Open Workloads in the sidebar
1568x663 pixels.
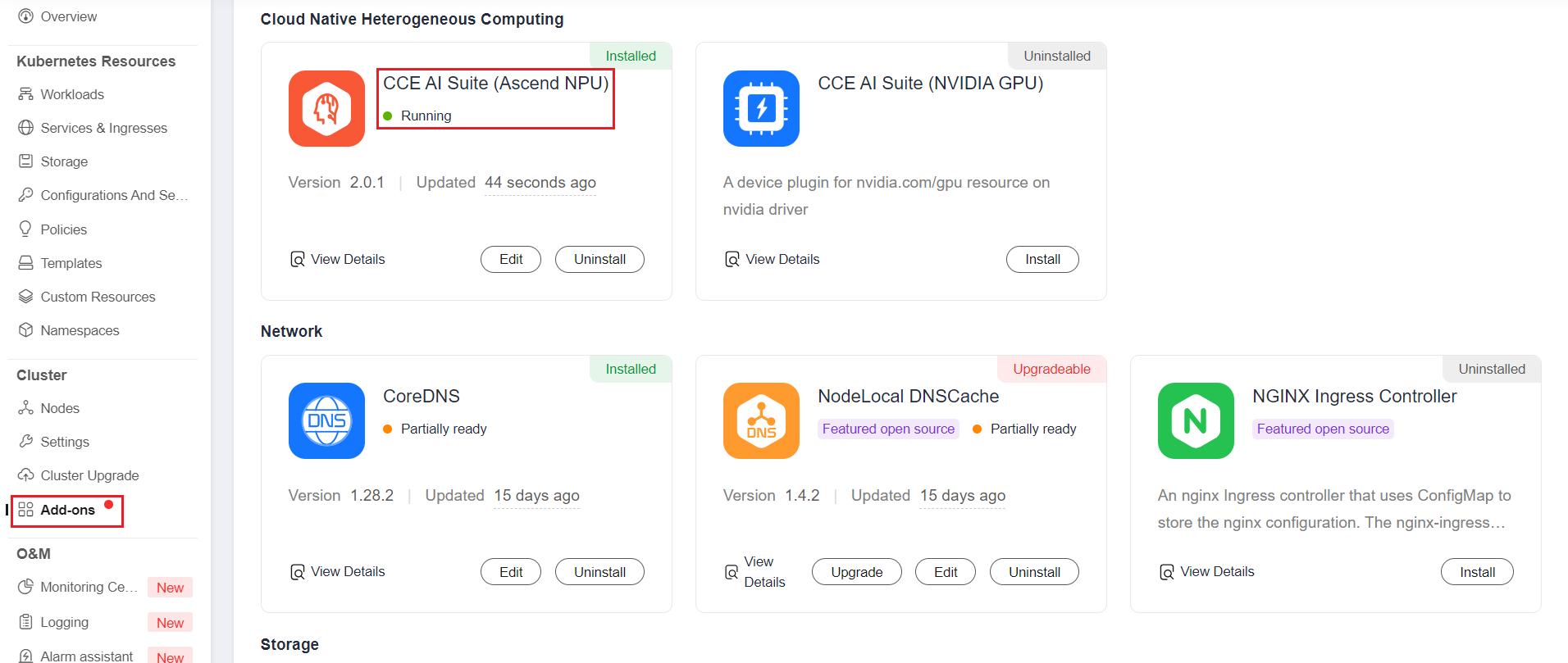tap(72, 94)
